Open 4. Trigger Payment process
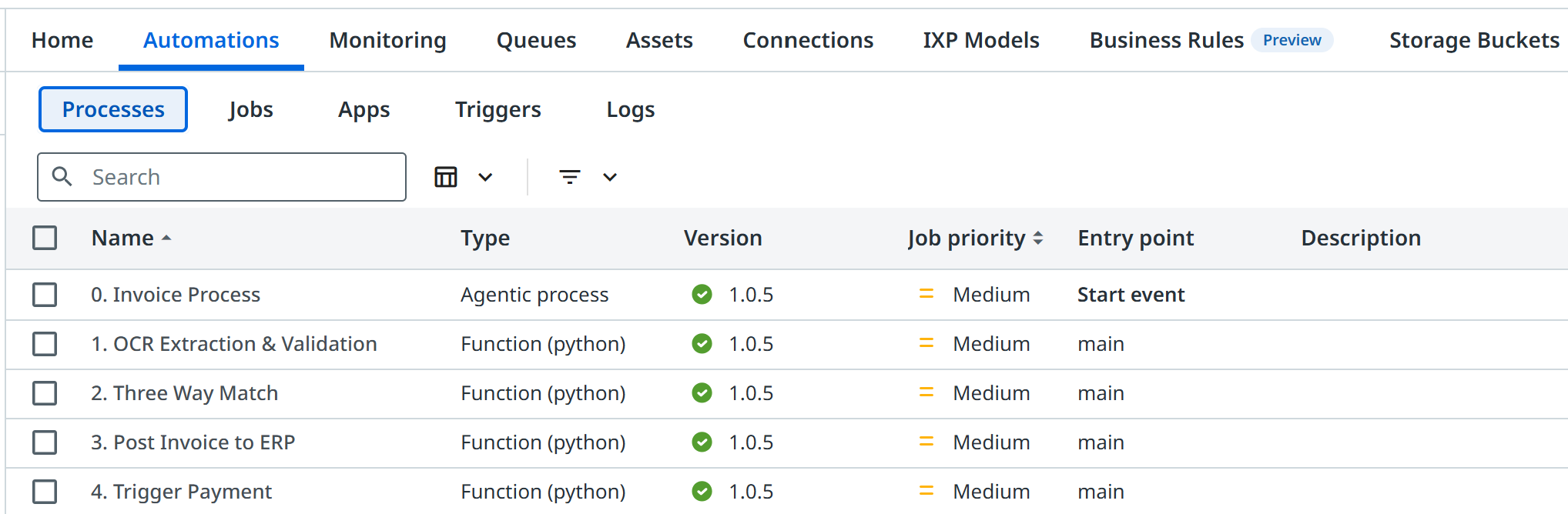Image resolution: width=1568 pixels, height=514 pixels. [181, 492]
